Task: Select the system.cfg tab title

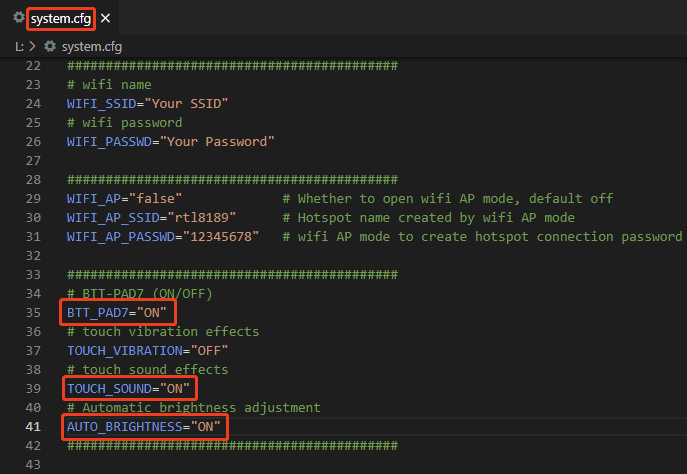Action: pyautogui.click(x=62, y=19)
